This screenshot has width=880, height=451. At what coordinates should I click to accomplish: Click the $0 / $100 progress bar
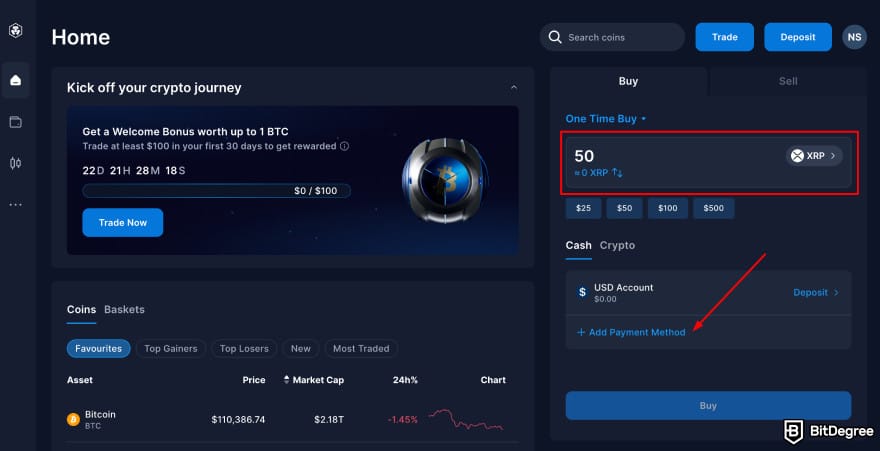click(217, 191)
